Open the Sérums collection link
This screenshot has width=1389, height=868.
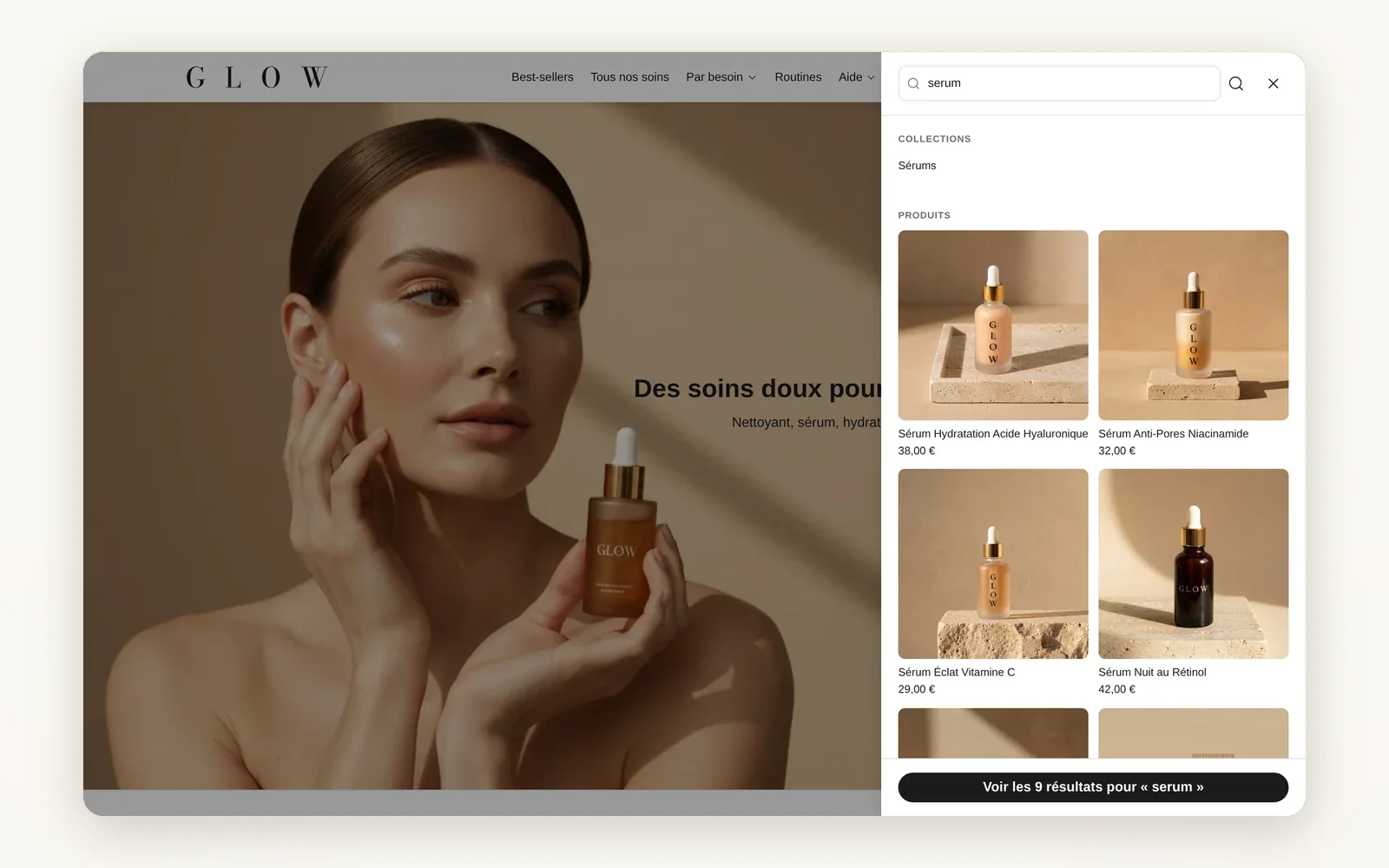coord(917,165)
